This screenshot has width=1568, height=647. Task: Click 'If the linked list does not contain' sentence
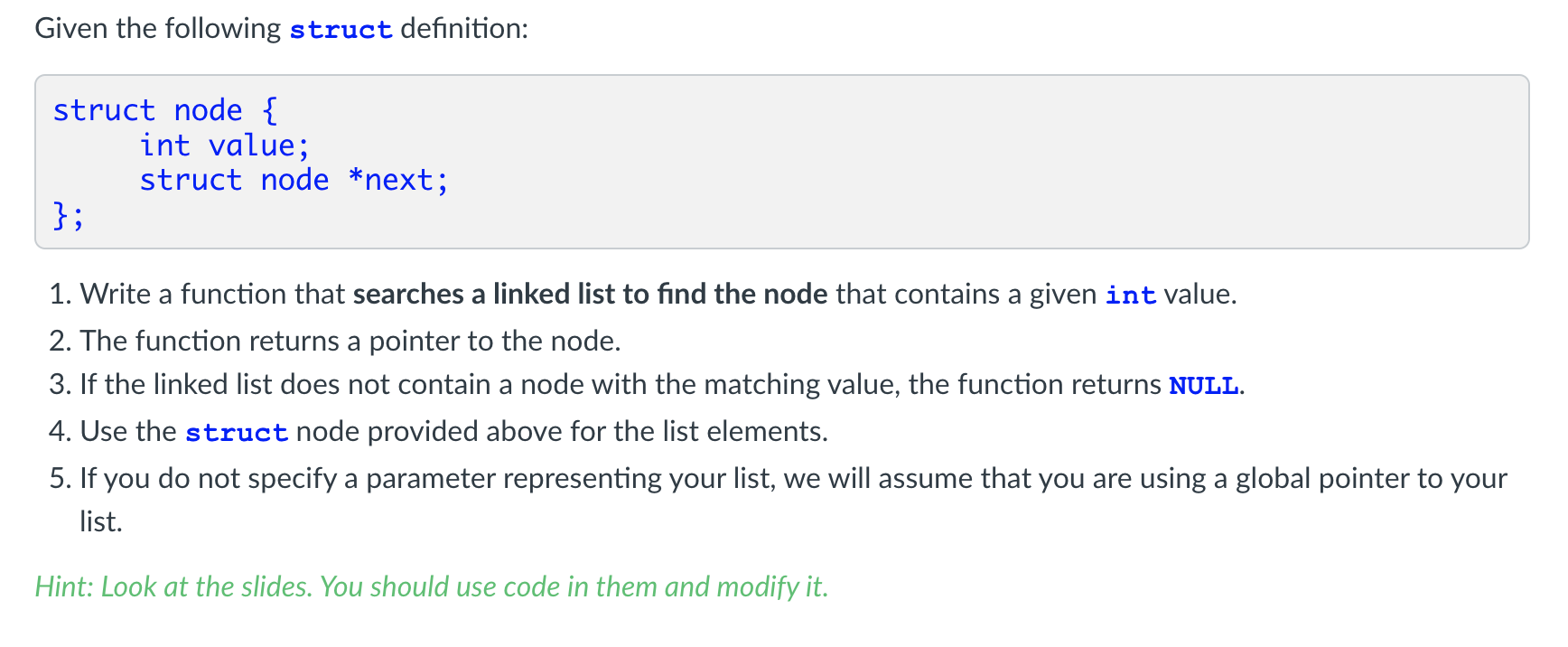663,385
